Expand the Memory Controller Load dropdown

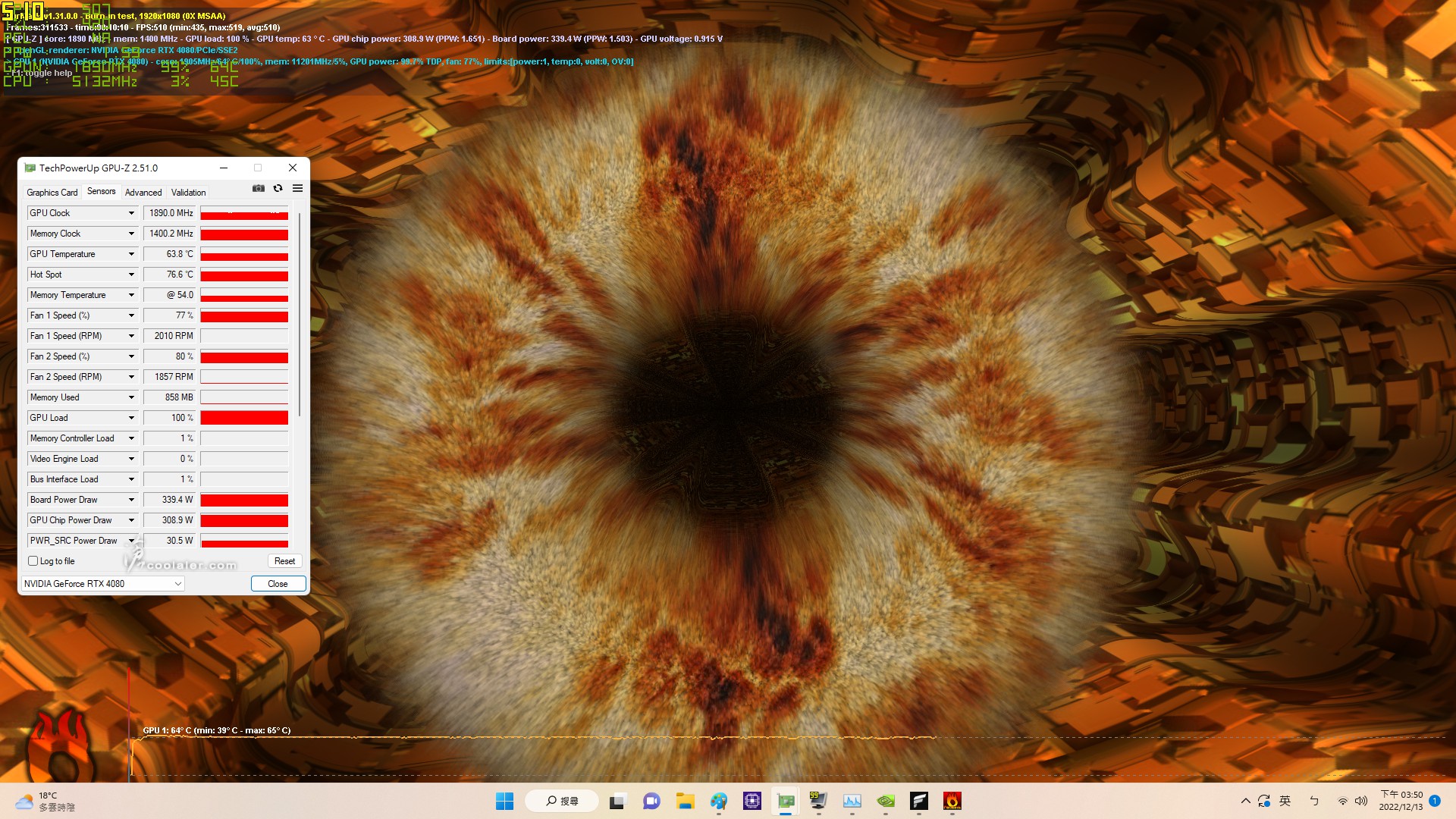(x=131, y=438)
